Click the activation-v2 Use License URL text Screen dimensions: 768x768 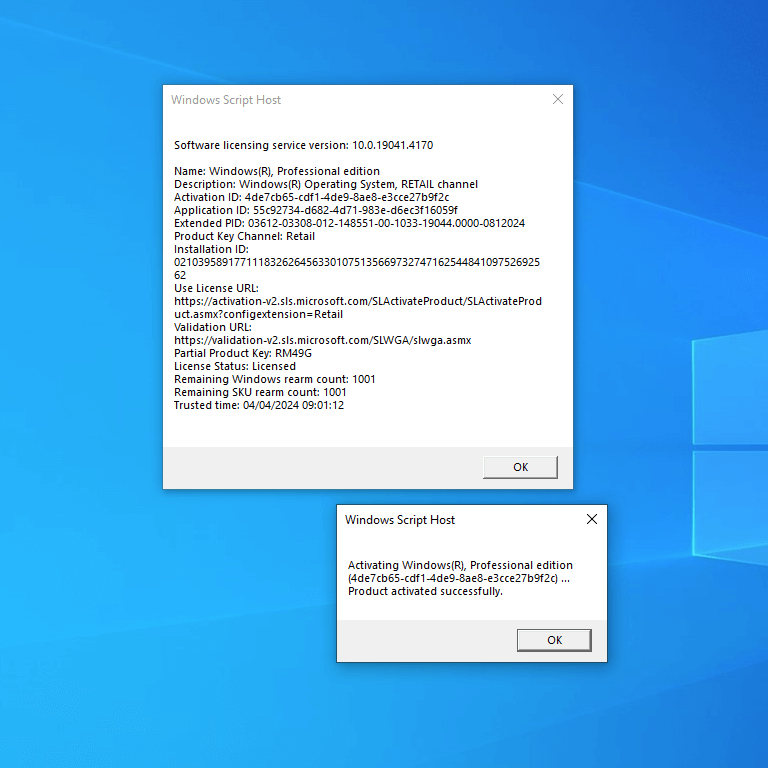(357, 301)
